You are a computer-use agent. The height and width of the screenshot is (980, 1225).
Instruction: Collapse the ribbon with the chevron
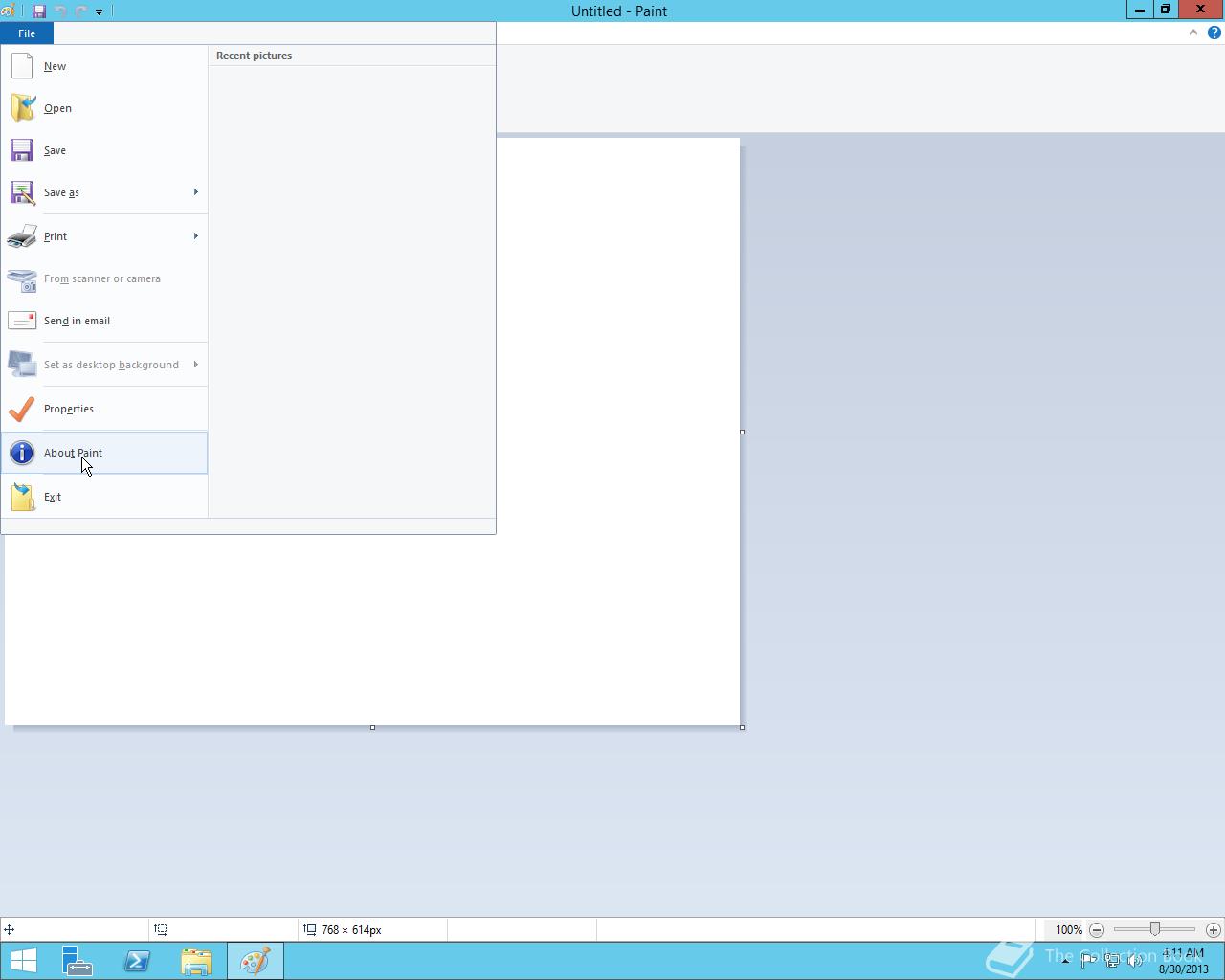[1193, 33]
